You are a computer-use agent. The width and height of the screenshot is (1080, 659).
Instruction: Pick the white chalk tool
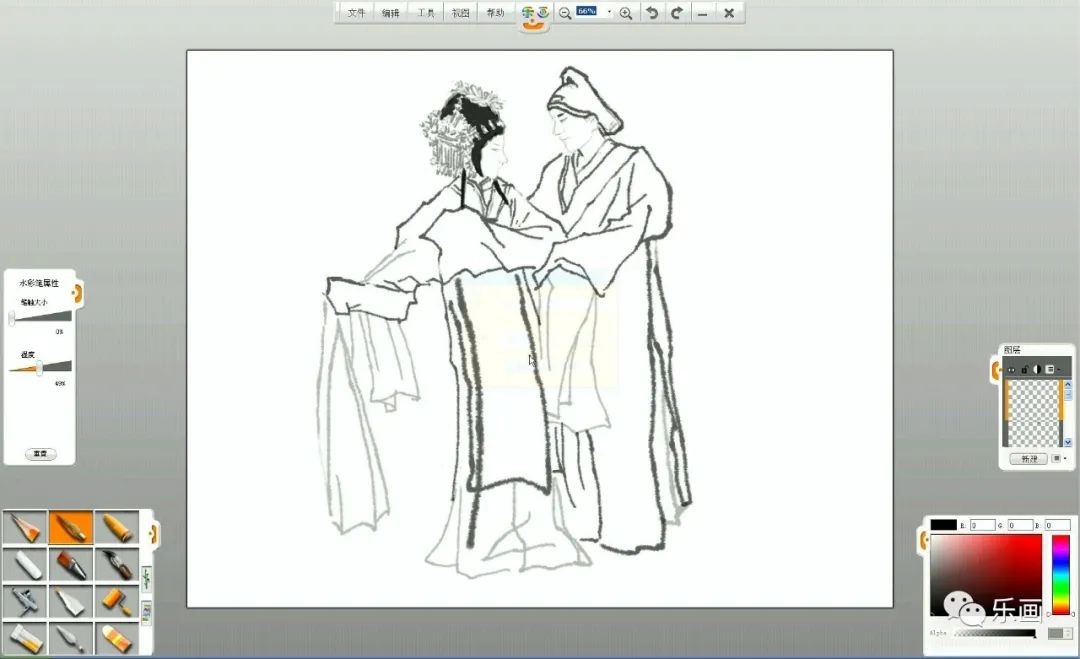(25, 565)
